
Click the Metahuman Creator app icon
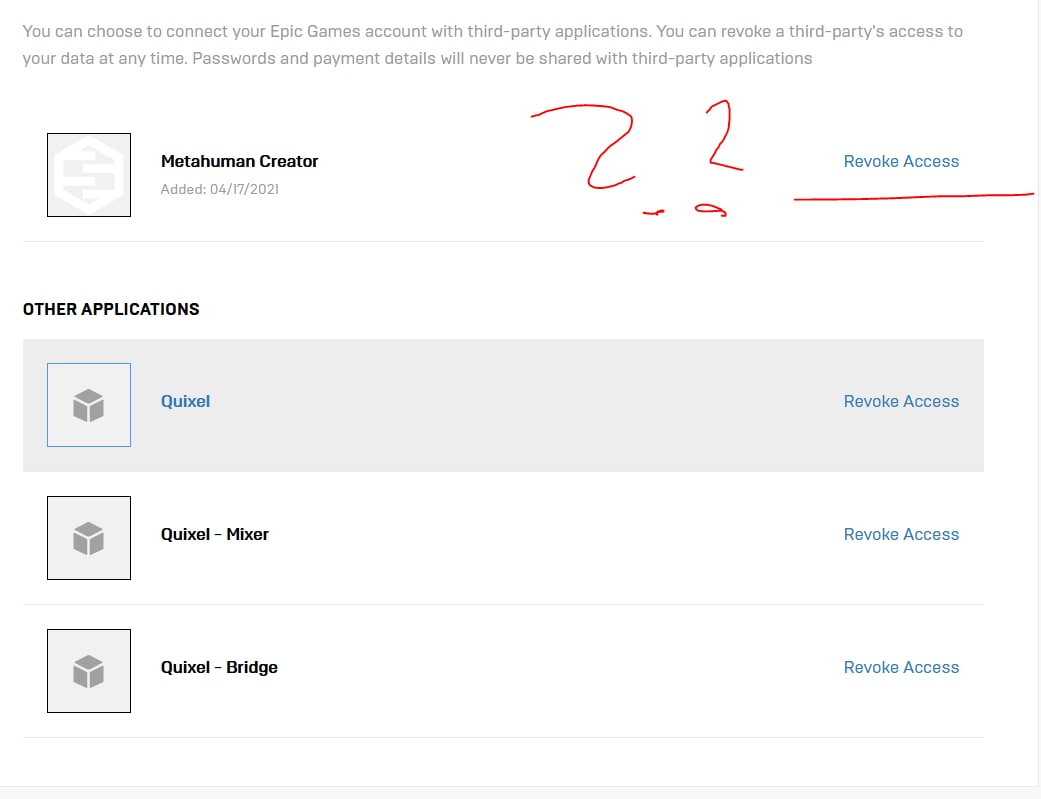[89, 175]
